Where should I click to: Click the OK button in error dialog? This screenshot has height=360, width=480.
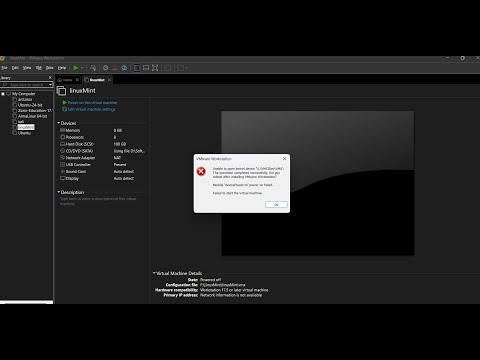pyautogui.click(x=276, y=205)
